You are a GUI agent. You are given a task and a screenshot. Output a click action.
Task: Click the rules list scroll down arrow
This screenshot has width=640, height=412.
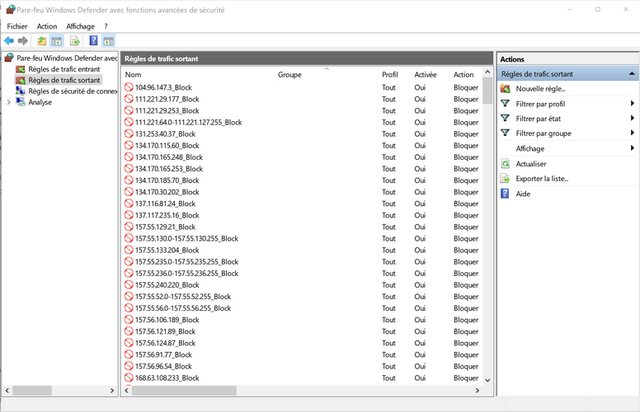pos(487,380)
